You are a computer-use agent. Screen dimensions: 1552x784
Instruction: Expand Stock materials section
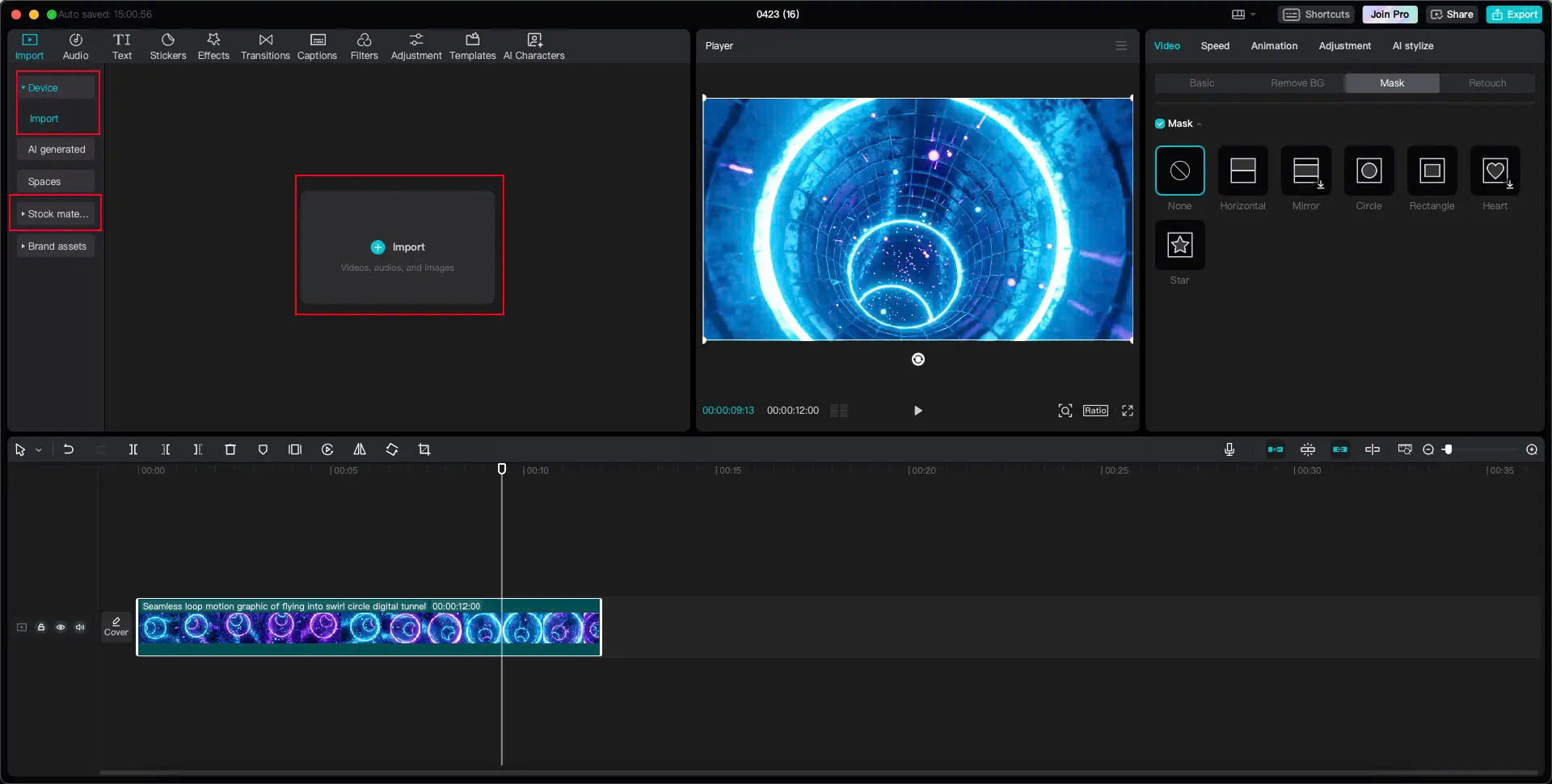(57, 213)
